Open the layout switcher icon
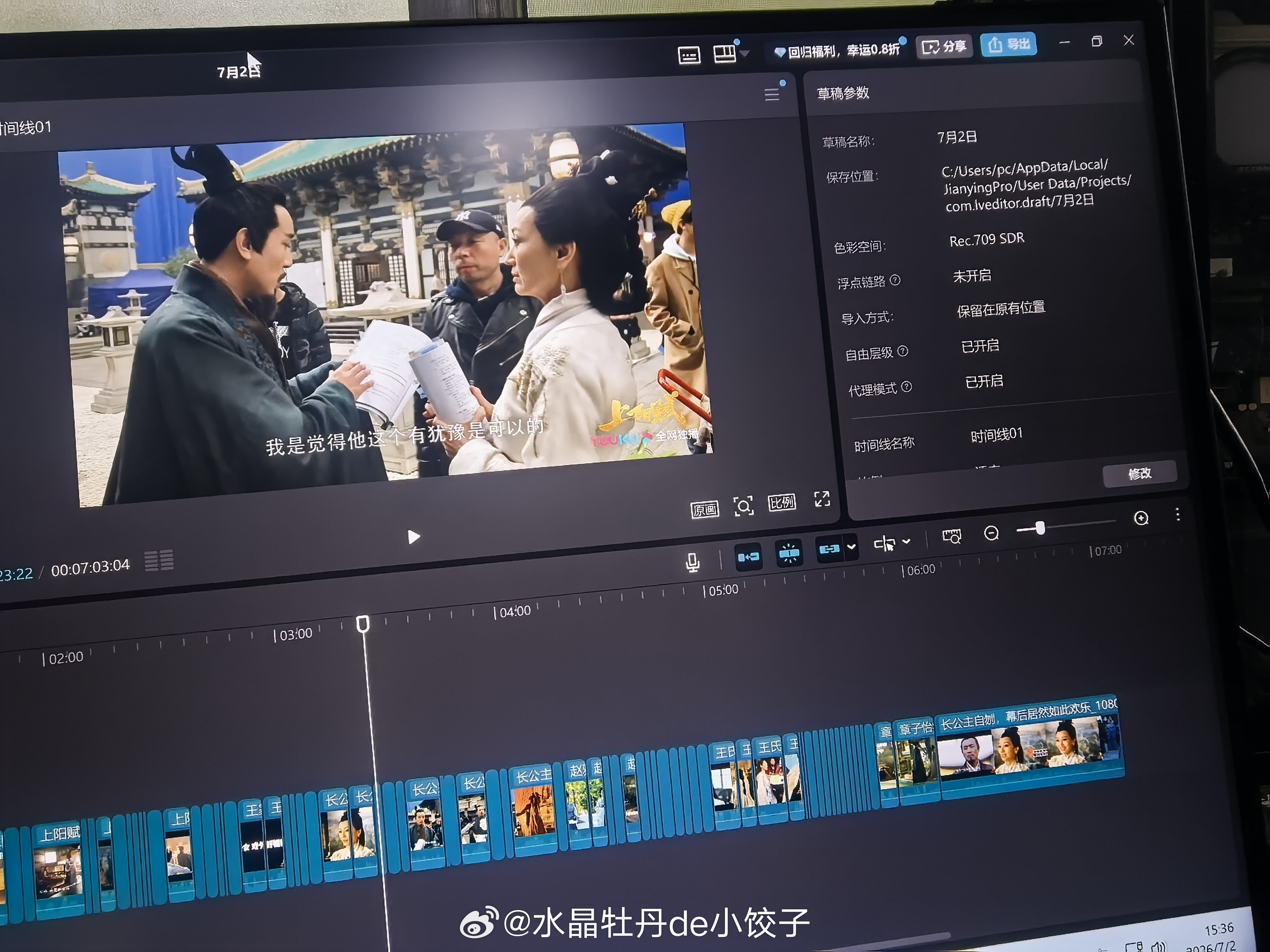 coord(725,53)
